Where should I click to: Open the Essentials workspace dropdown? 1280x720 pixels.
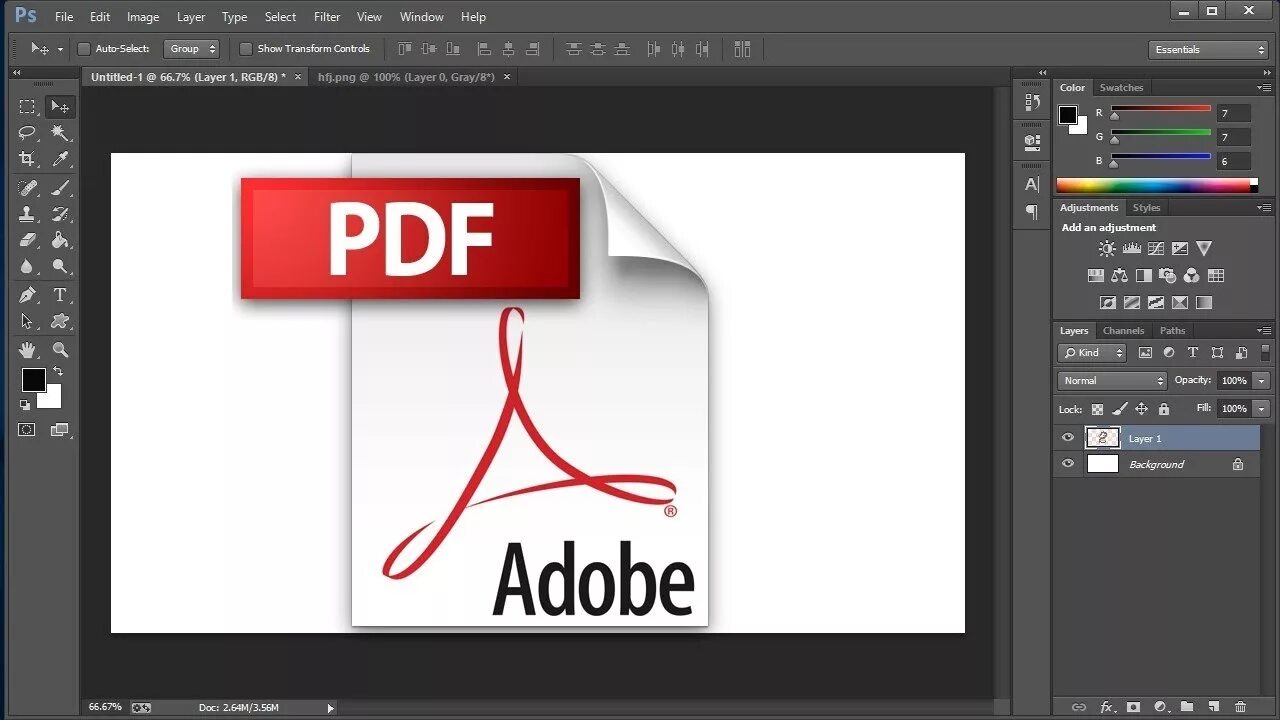tap(1208, 50)
